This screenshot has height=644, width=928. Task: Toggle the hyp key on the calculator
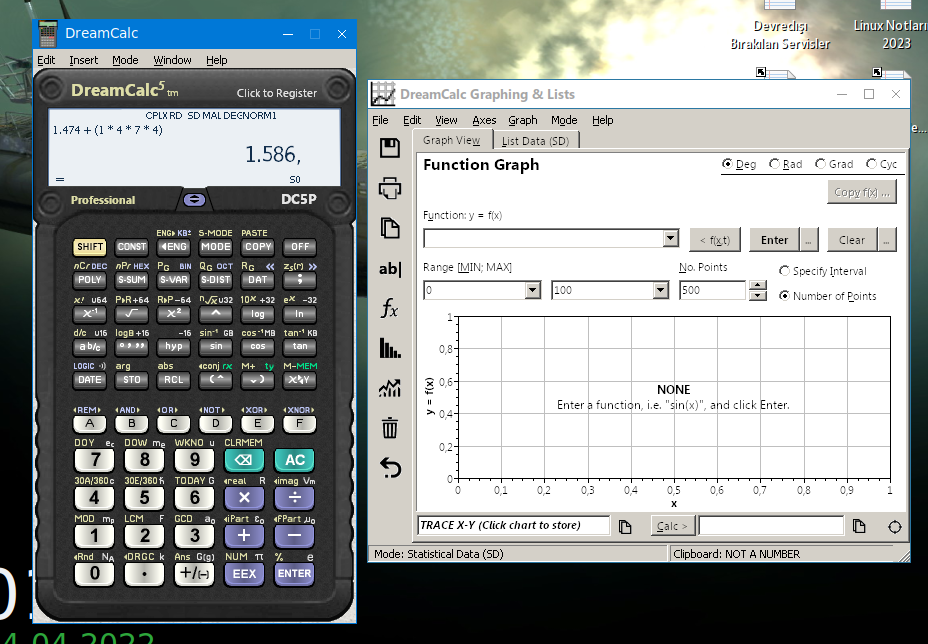point(173,346)
